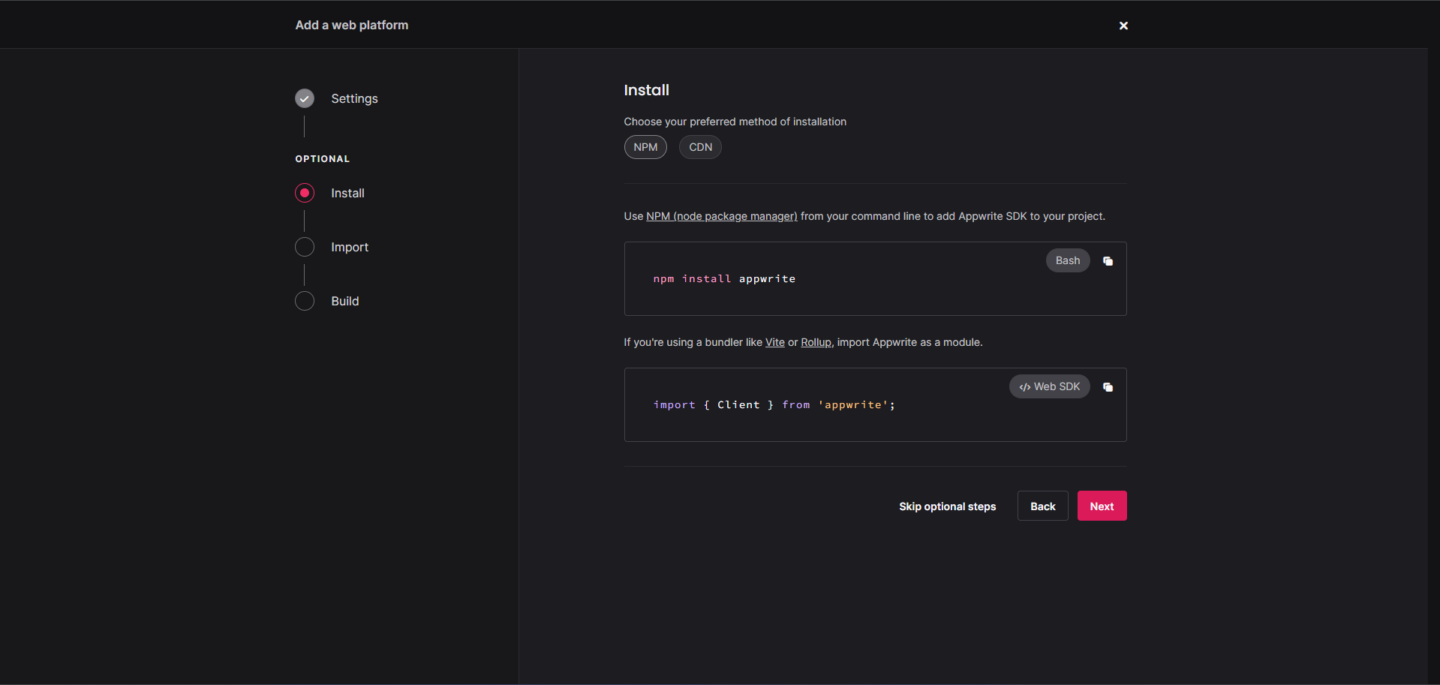Copy the Client import code snippet
The image size is (1440, 685).
[x=1108, y=386]
